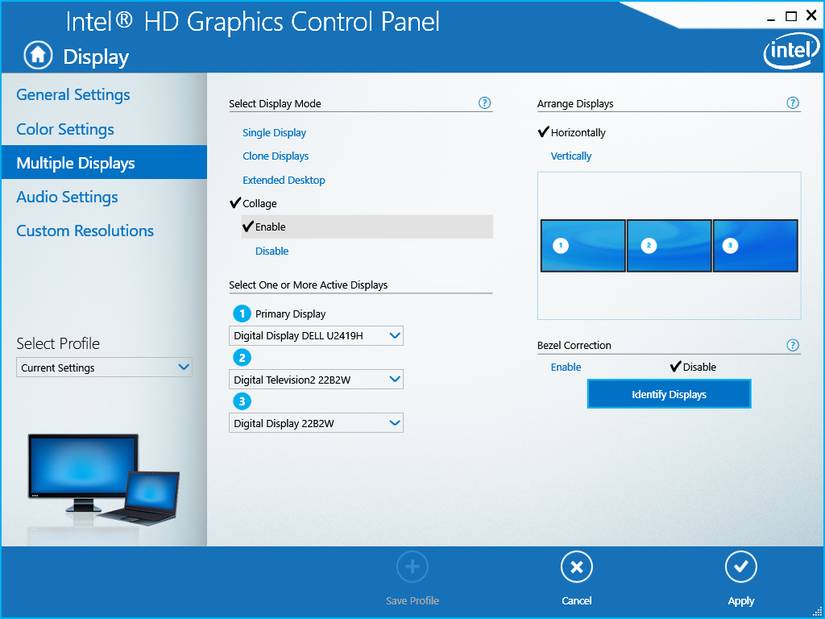825x619 pixels.
Task: Expand the Select Profile Current Settings dropdown
Action: click(x=104, y=367)
